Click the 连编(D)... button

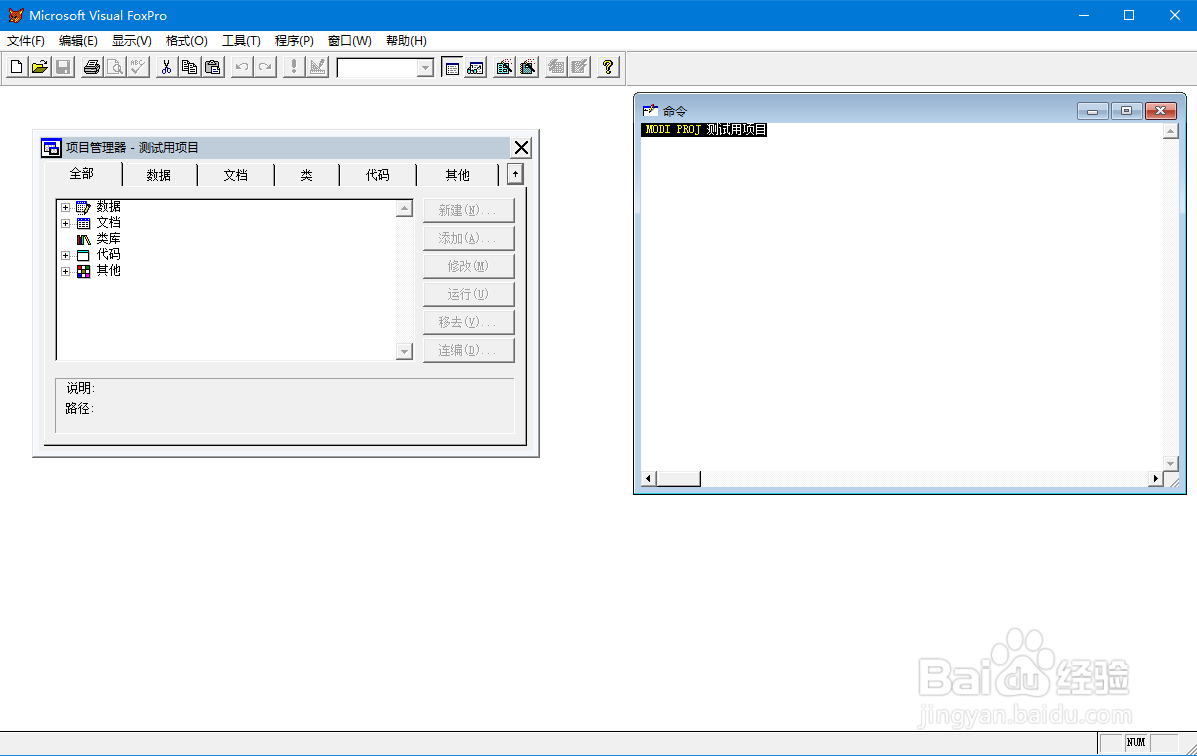click(468, 350)
